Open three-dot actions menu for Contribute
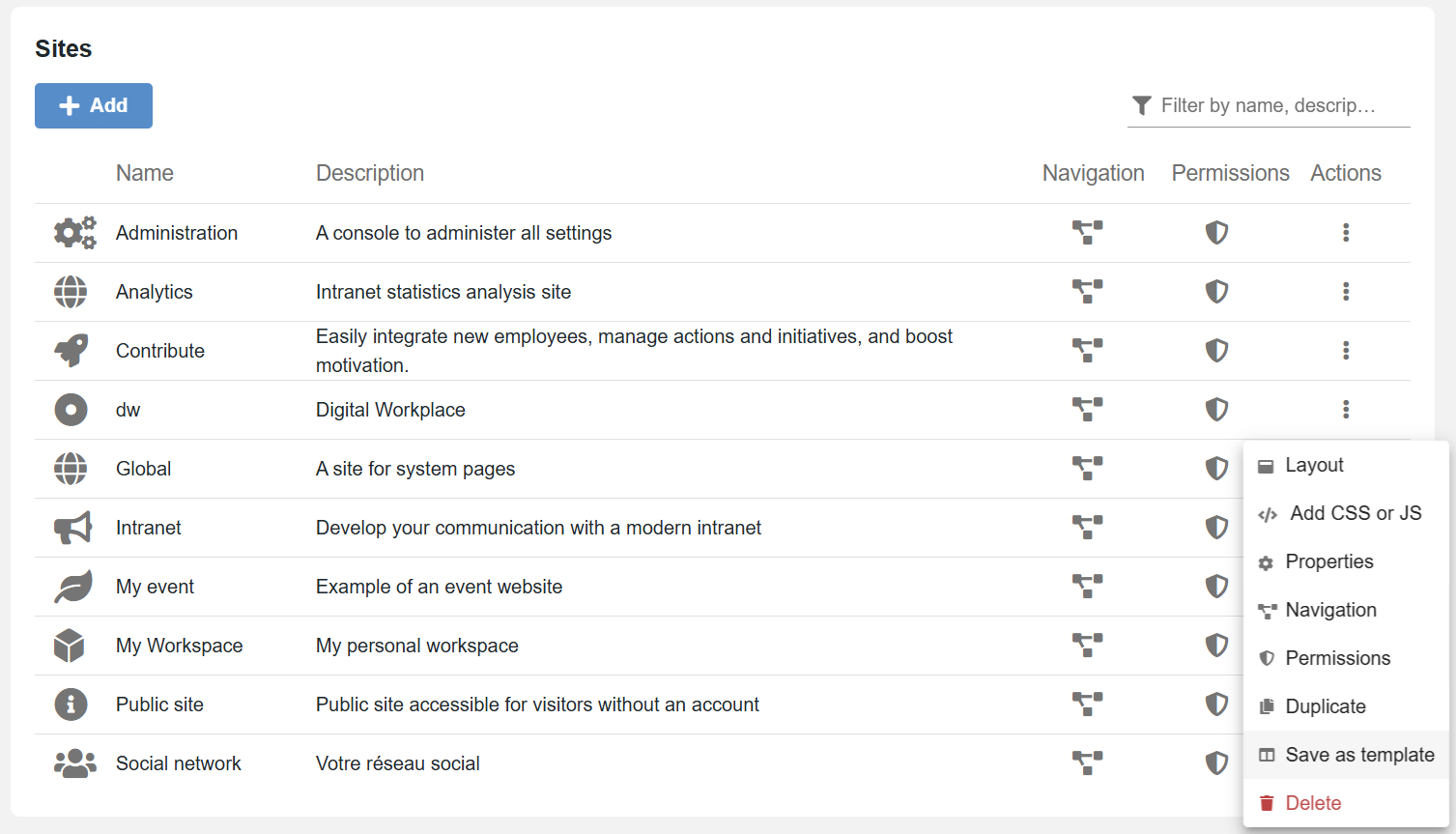This screenshot has width=1456, height=834. 1345,351
